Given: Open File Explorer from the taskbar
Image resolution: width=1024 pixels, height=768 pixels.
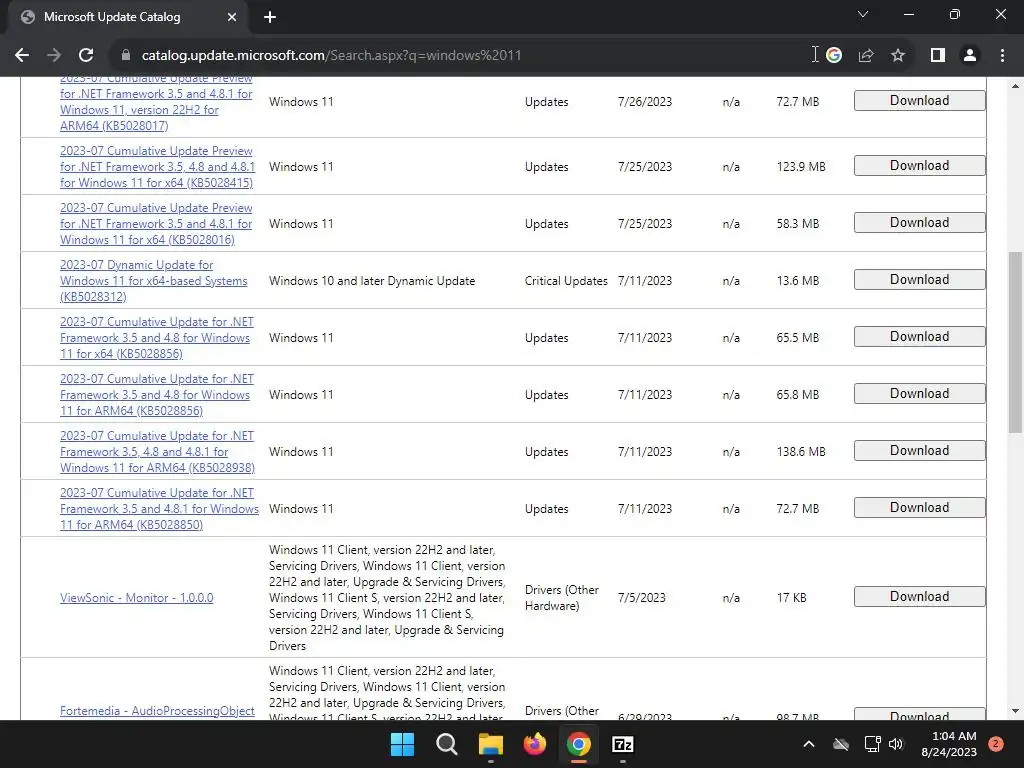Looking at the screenshot, I should click(x=490, y=744).
